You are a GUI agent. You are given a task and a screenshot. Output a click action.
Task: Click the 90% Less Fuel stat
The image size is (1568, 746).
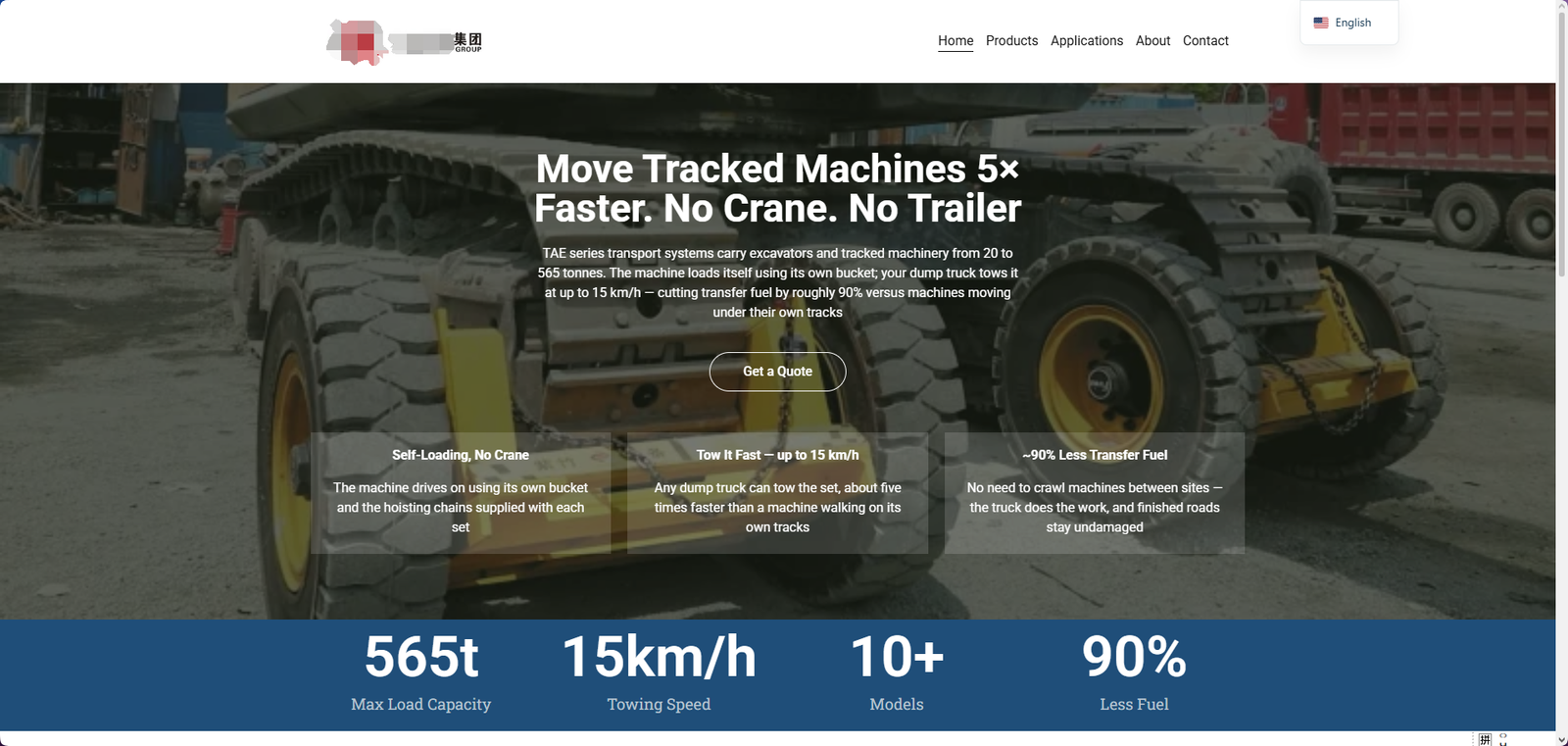click(1134, 672)
